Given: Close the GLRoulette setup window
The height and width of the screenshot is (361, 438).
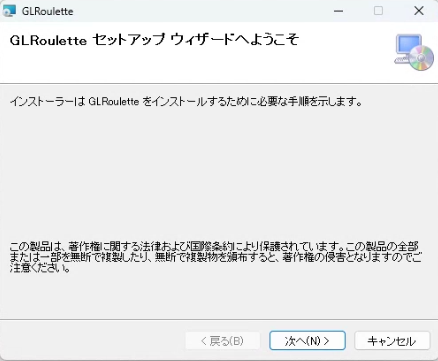Looking at the screenshot, I should point(419,11).
